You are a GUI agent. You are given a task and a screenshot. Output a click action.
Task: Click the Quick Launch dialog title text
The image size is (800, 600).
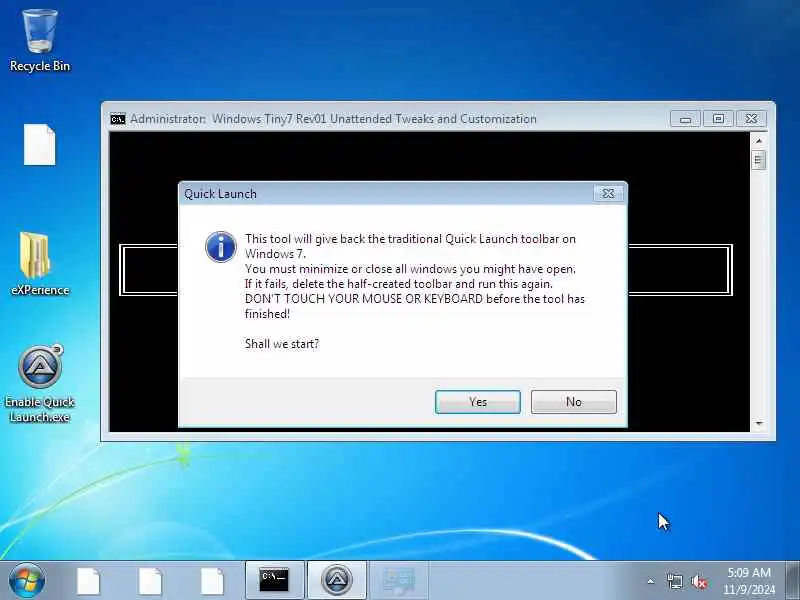pyautogui.click(x=220, y=194)
